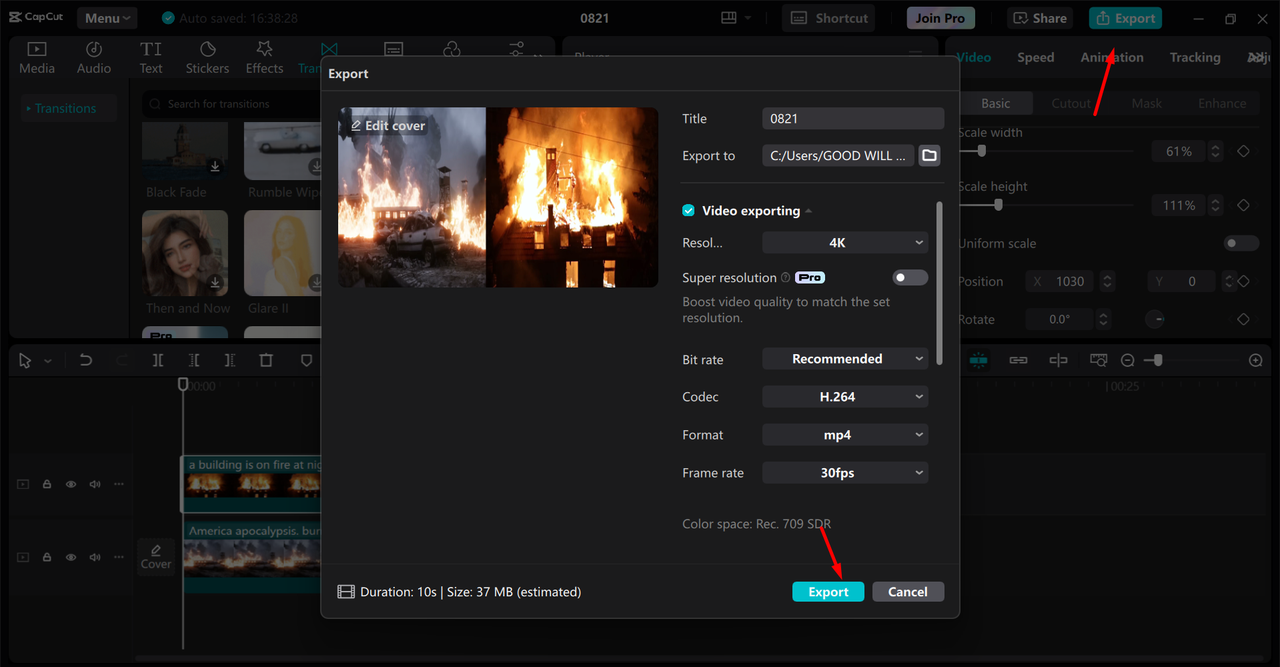Viewport: 1280px width, 667px height.
Task: Click the timeline zoom out magnifier
Action: pos(1127,360)
